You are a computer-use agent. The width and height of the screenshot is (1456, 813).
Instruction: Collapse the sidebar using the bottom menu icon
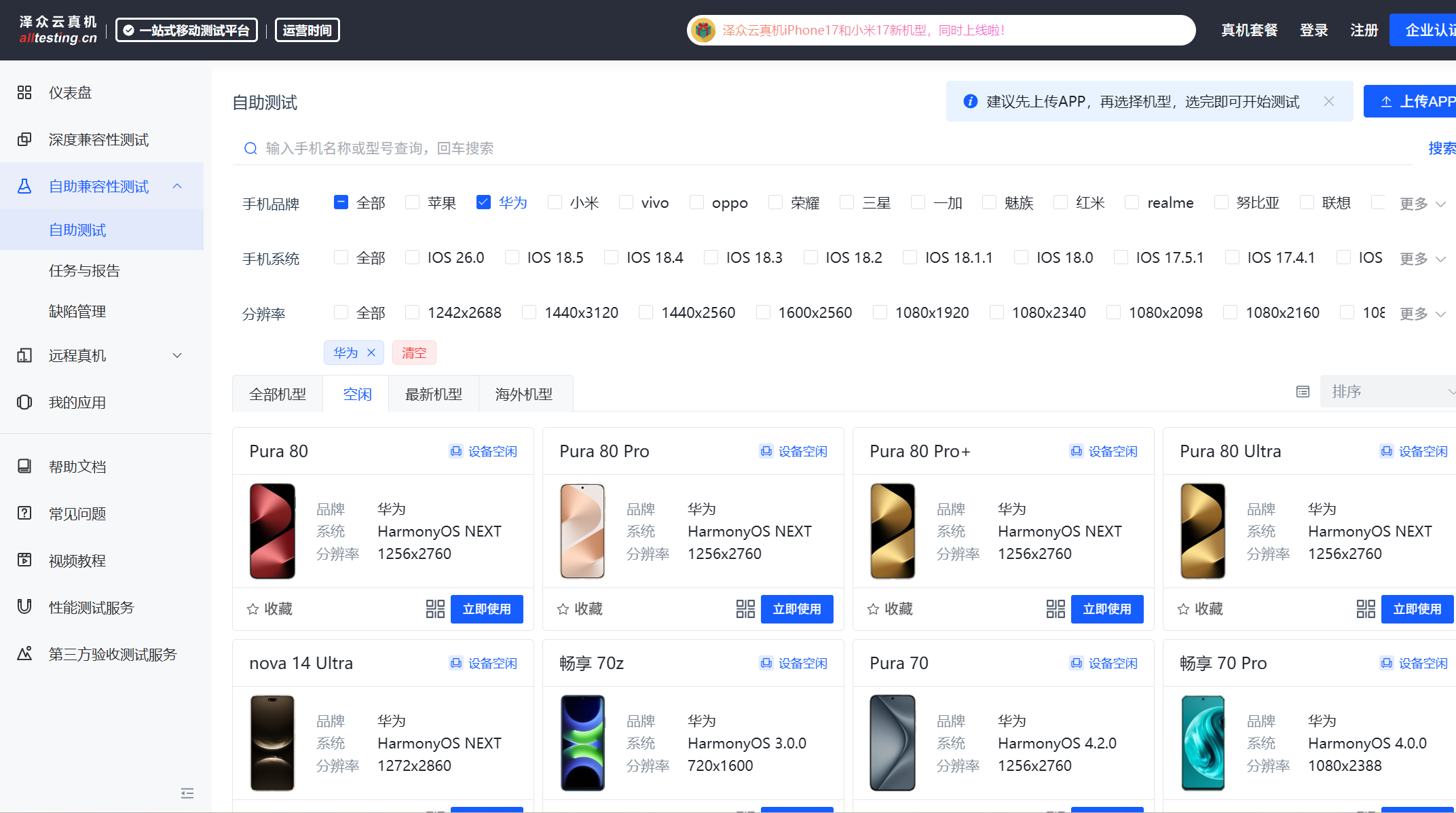tap(187, 793)
